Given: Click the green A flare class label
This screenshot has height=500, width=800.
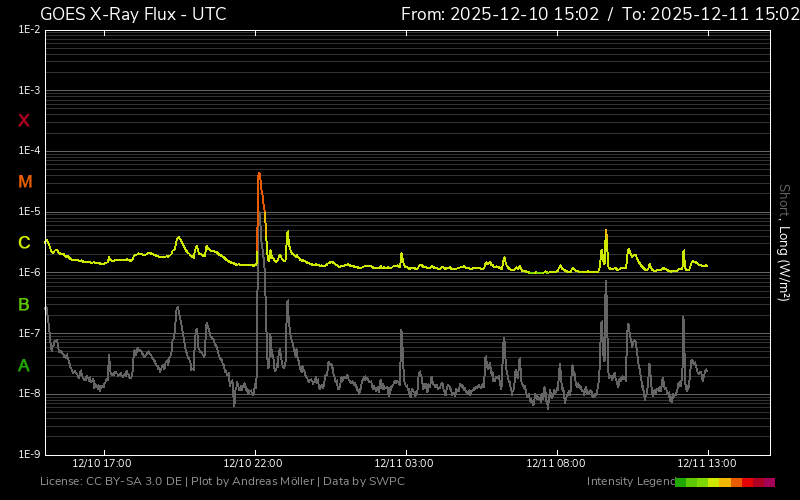Looking at the screenshot, I should point(25,366).
